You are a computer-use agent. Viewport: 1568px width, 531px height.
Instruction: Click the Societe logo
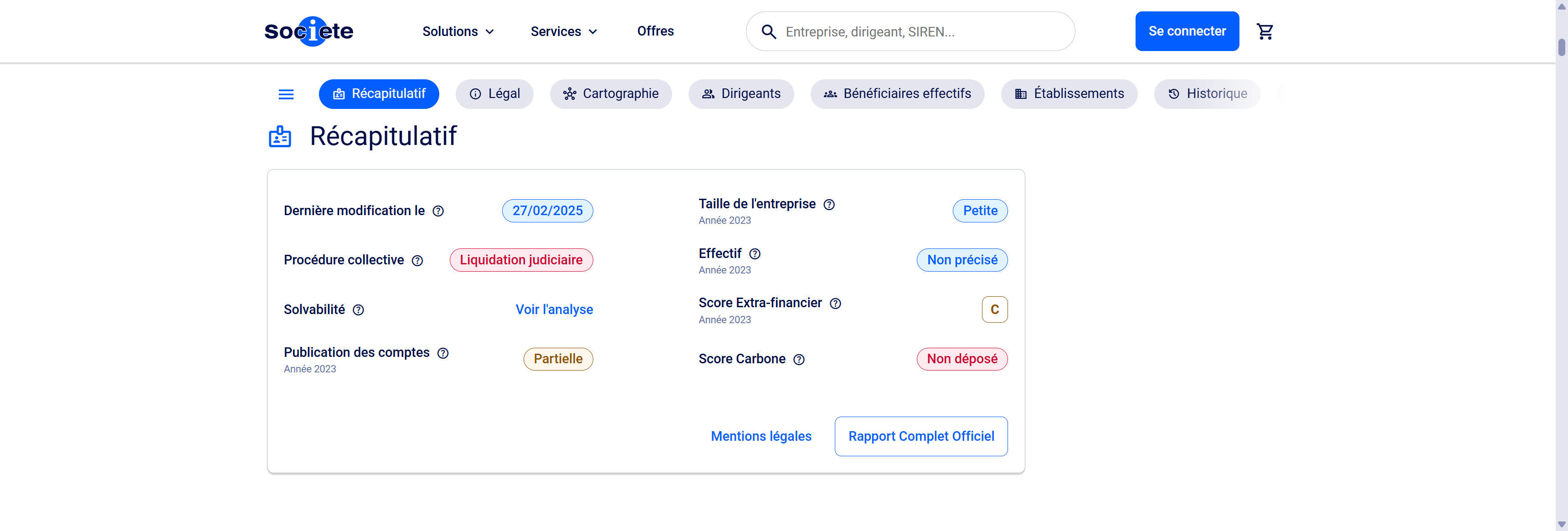308,31
